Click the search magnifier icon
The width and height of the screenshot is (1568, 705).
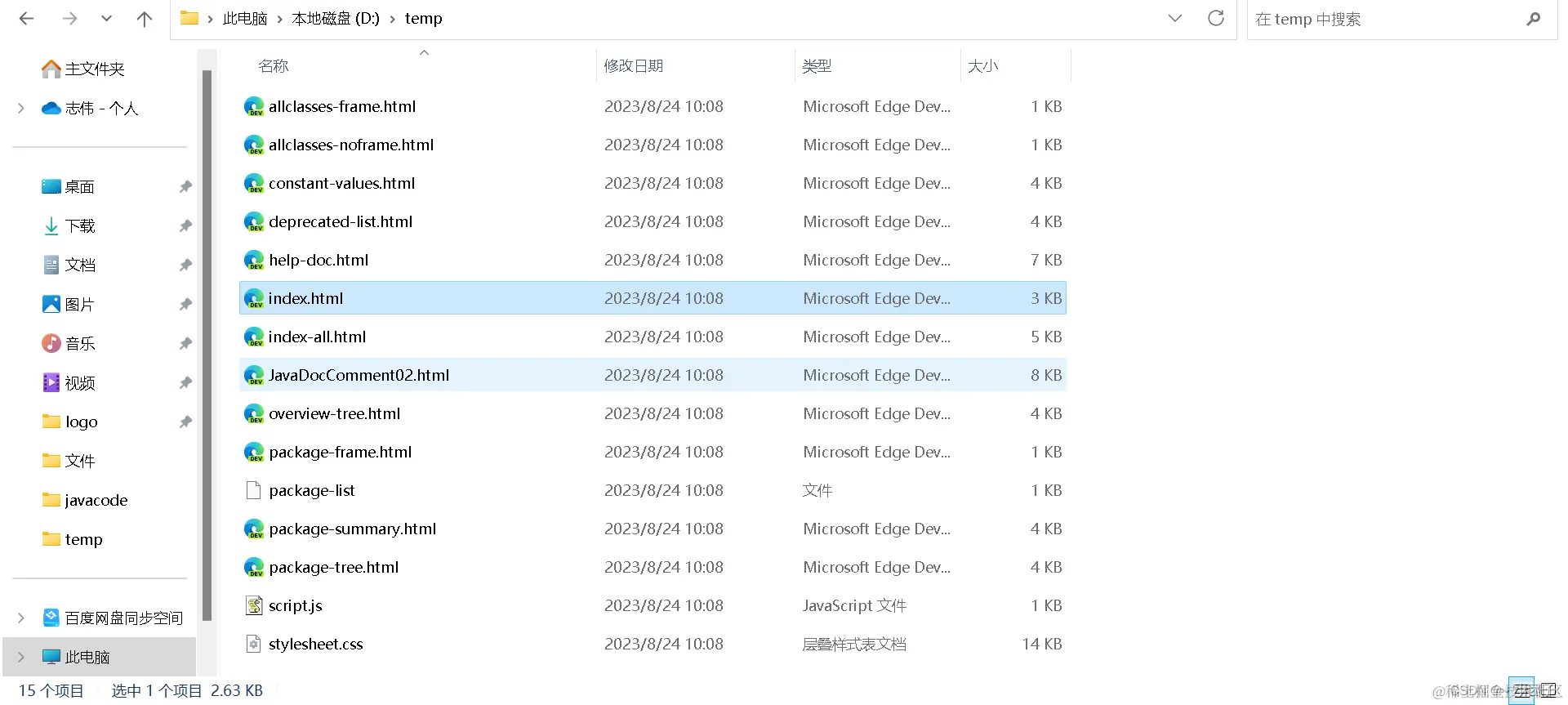[1534, 19]
